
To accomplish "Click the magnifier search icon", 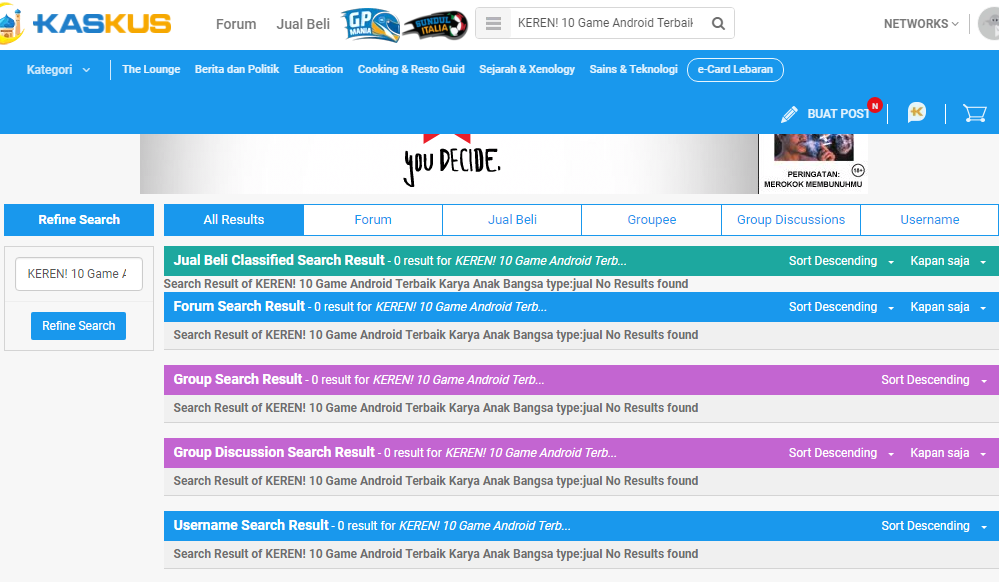I will pos(718,24).
